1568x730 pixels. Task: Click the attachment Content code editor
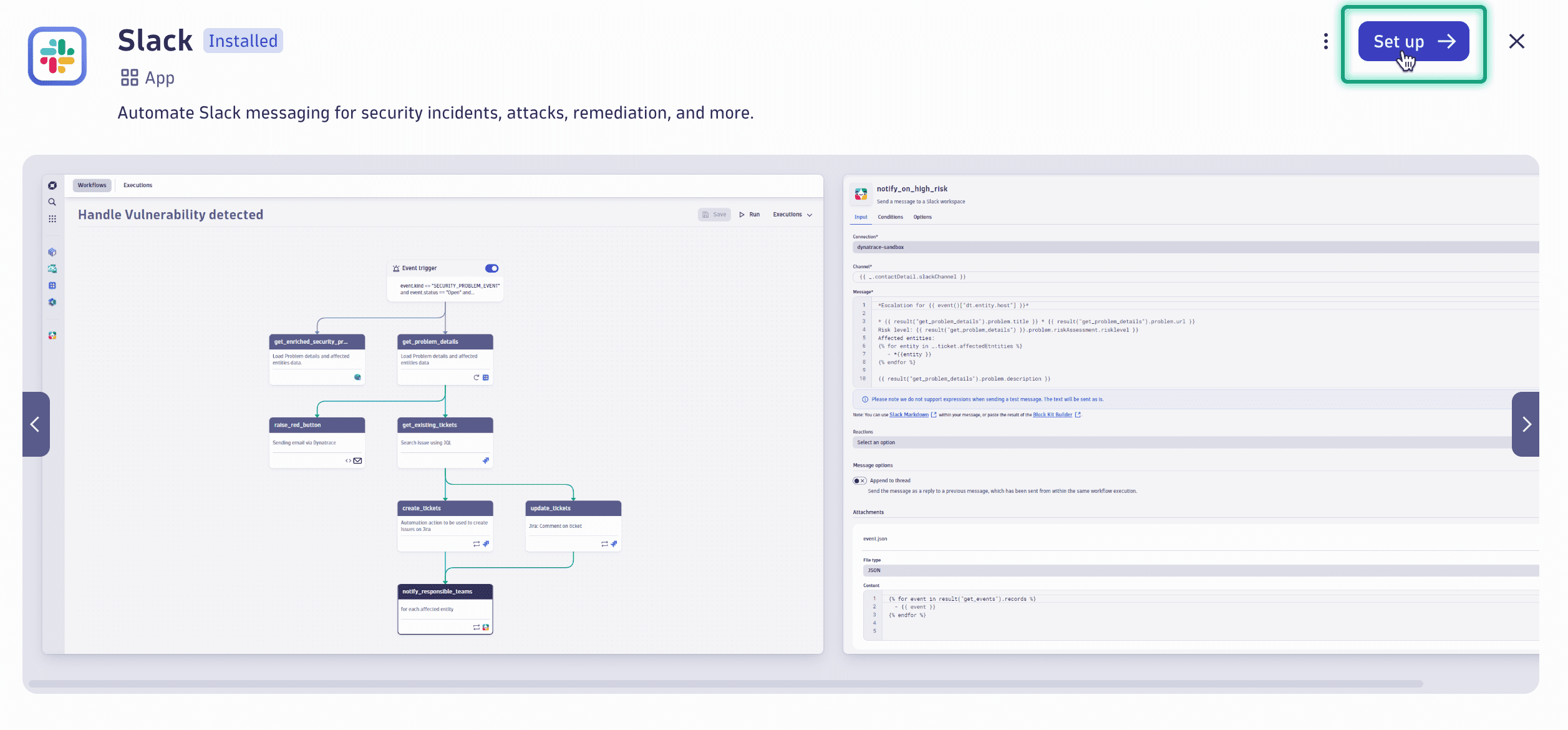[x=1201, y=615]
